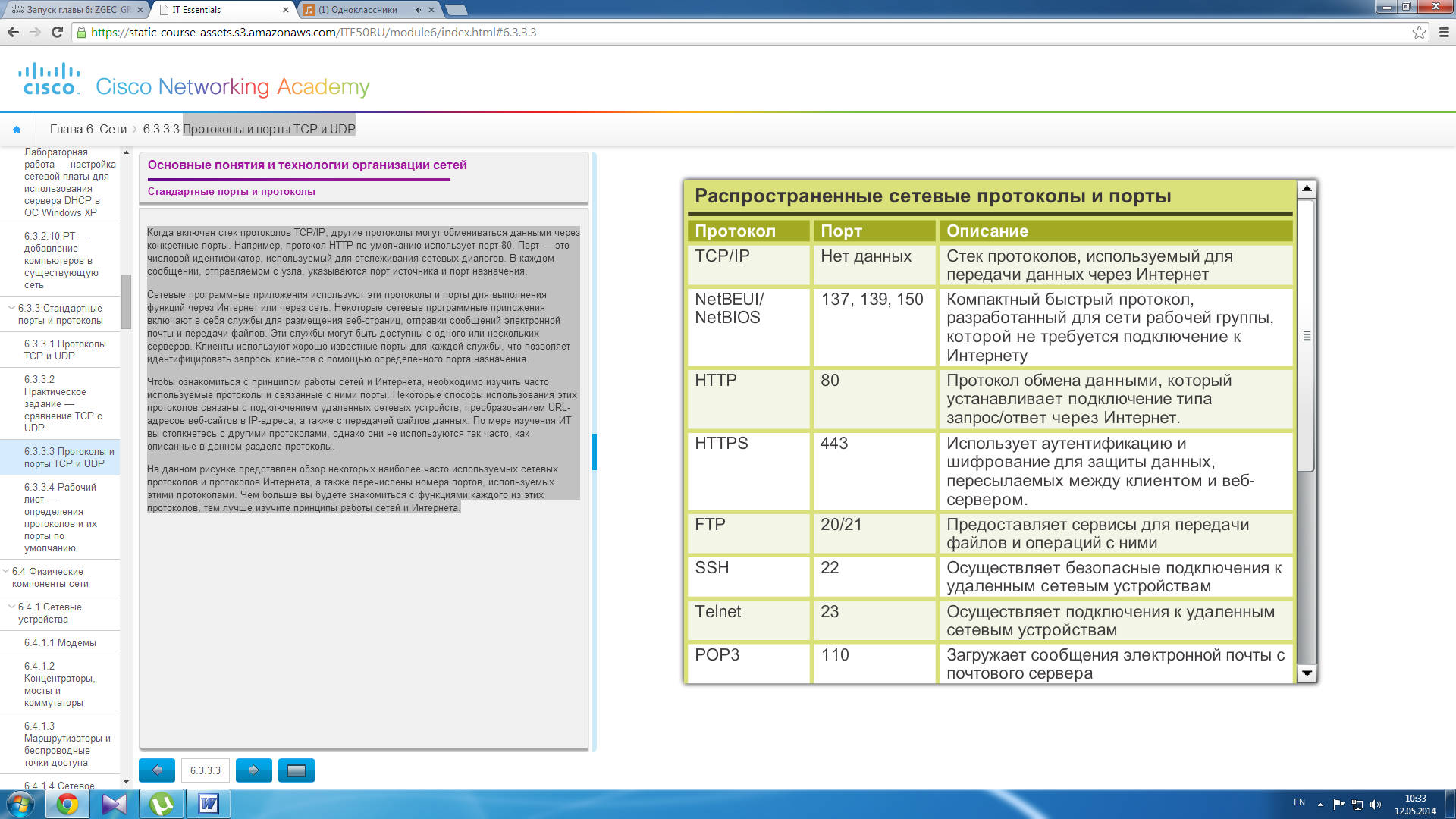Screen dimensions: 1456x819
Task: Click the browser back arrow
Action: point(13,33)
